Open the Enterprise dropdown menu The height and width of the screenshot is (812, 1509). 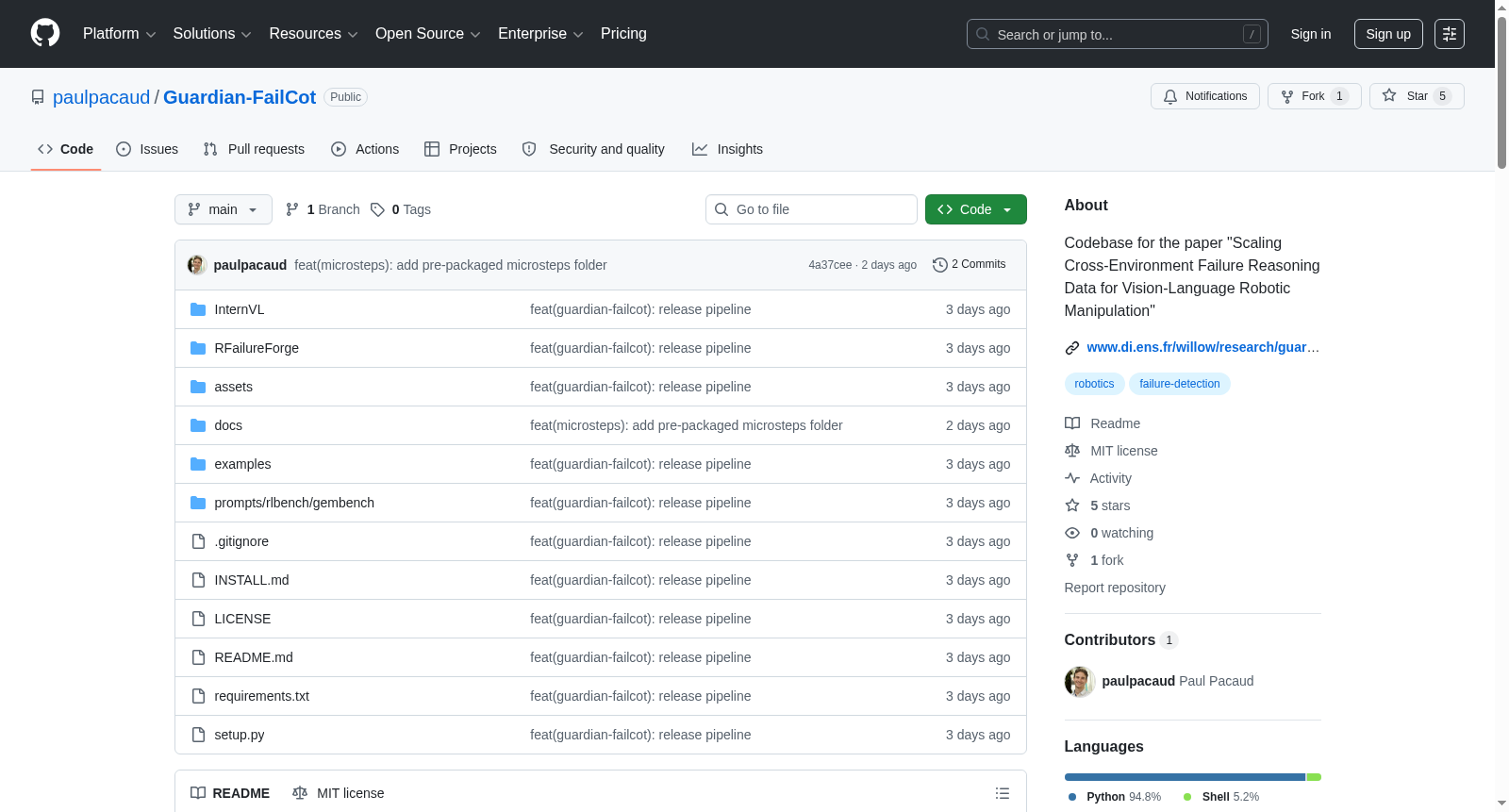(540, 34)
